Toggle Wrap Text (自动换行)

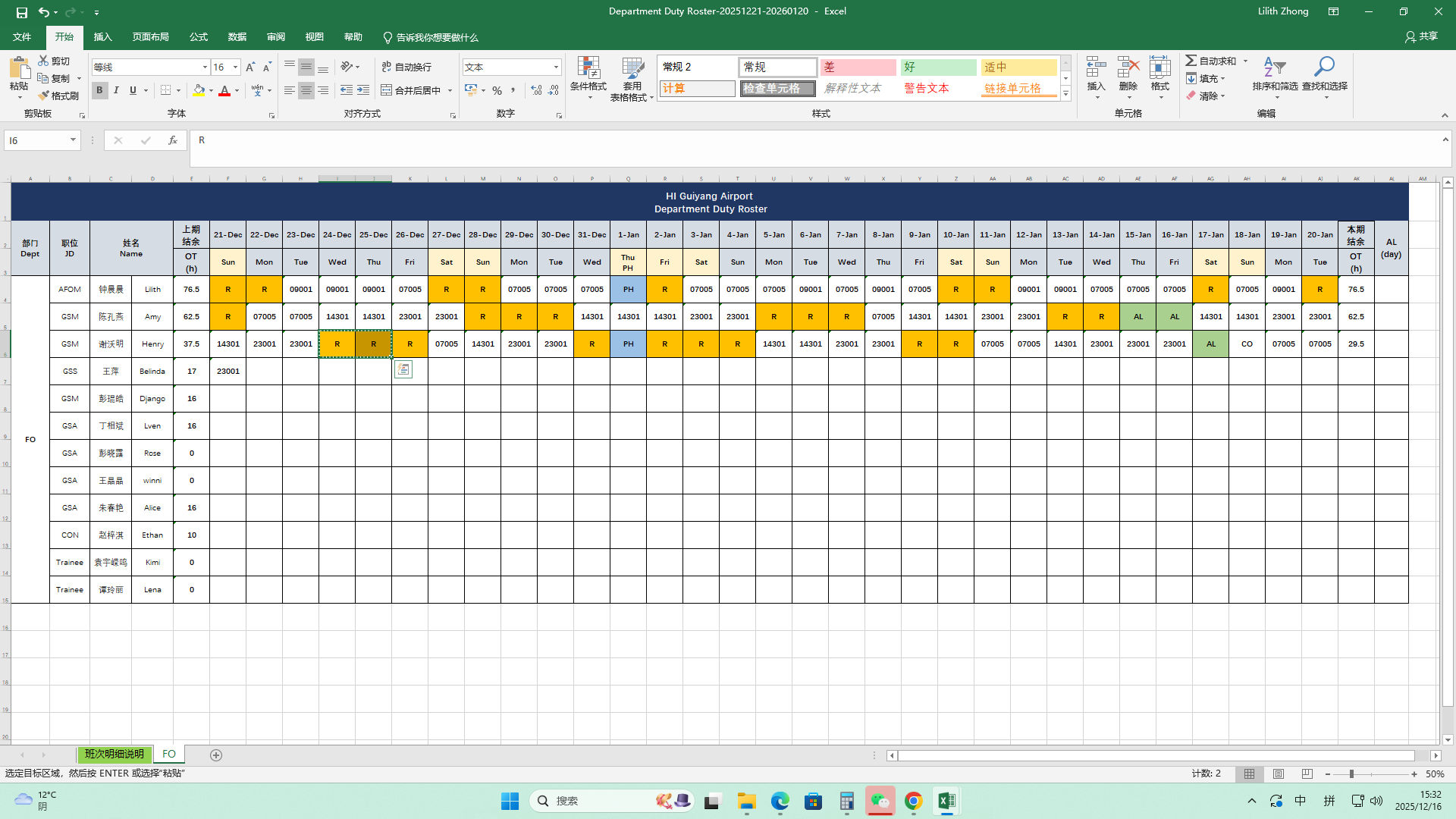(x=406, y=67)
